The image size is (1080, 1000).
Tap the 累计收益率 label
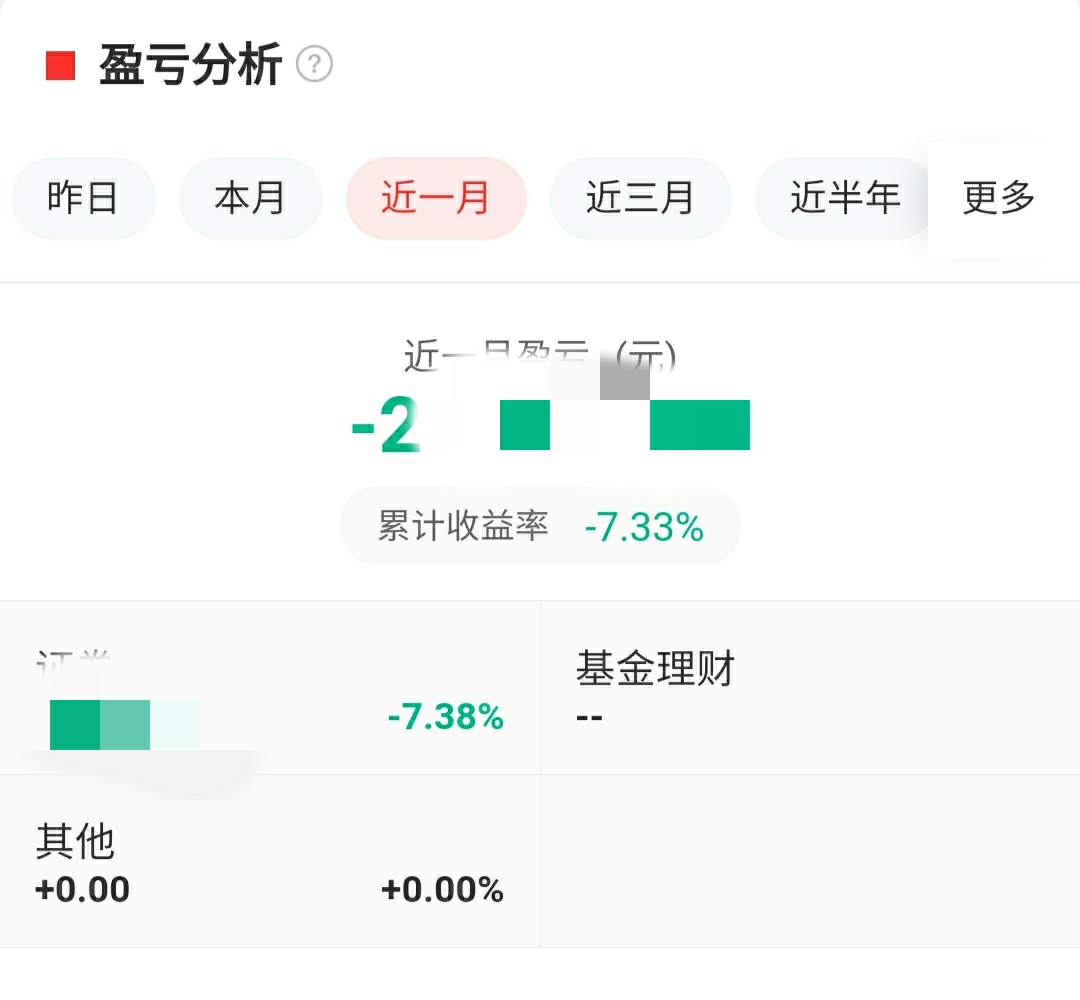click(x=463, y=526)
